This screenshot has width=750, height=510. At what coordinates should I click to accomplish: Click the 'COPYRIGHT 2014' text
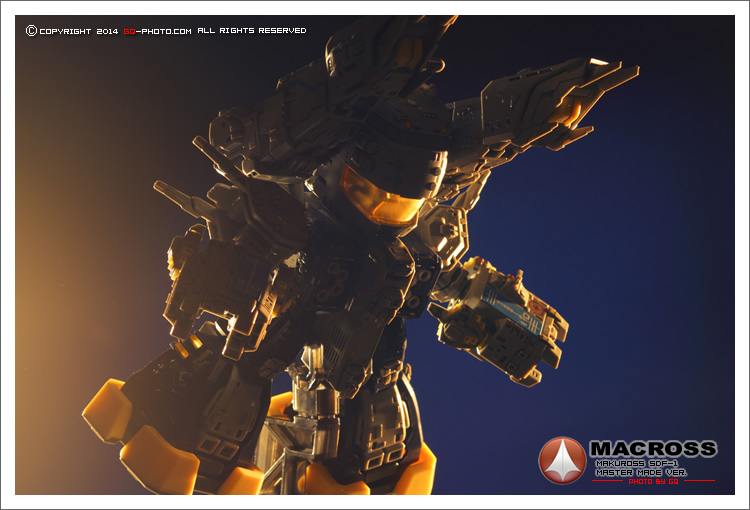coord(78,32)
